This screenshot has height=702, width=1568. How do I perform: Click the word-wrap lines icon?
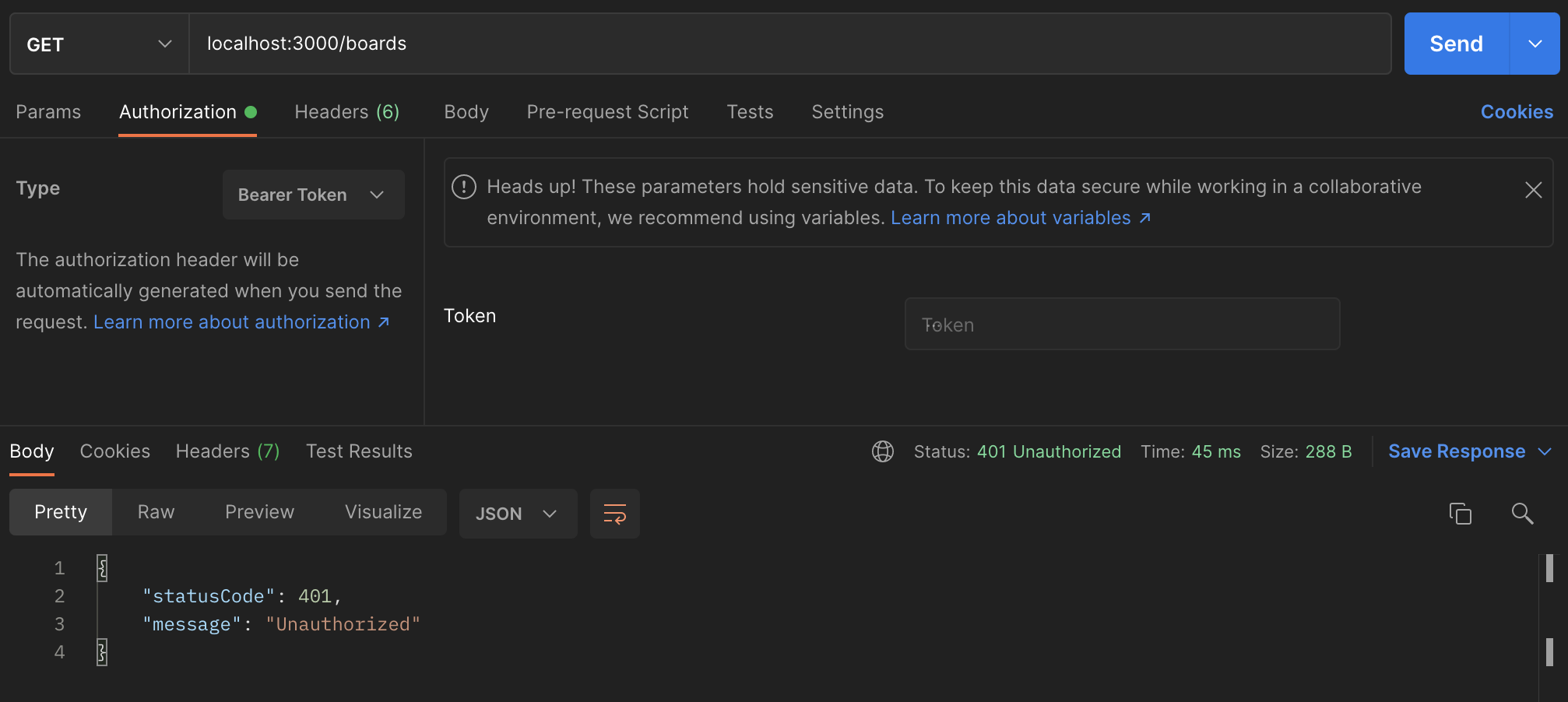[615, 514]
